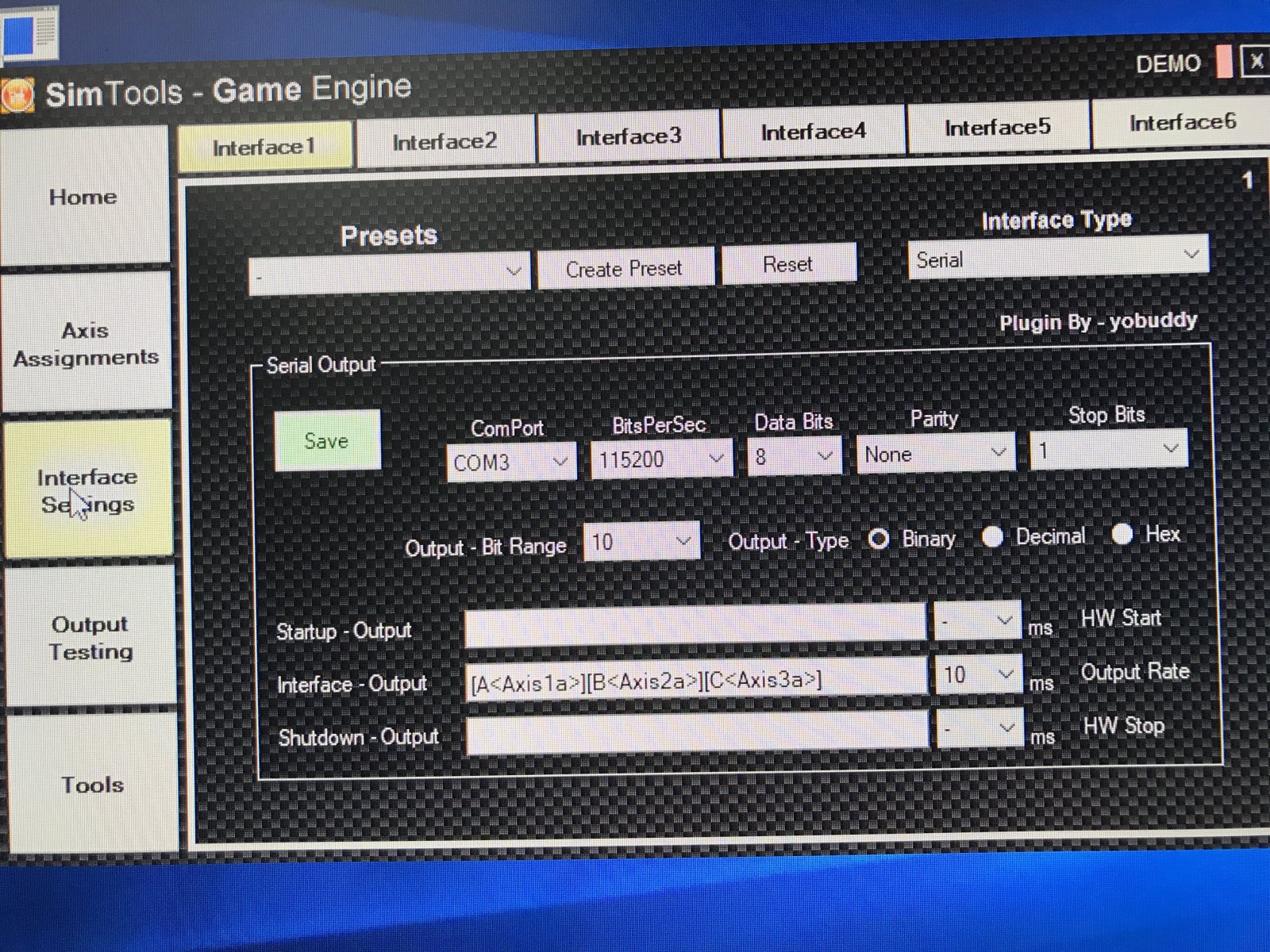Open the Interface Type dropdown showing Serial

(1058, 256)
